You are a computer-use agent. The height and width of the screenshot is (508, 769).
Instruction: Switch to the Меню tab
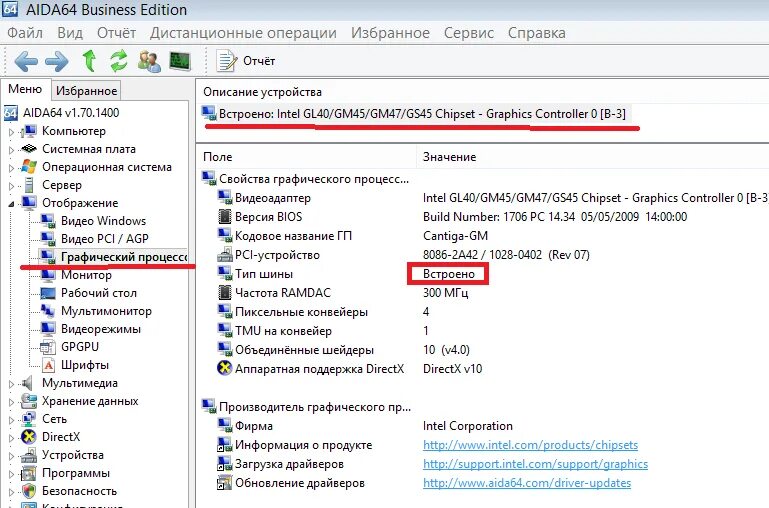pos(25,89)
